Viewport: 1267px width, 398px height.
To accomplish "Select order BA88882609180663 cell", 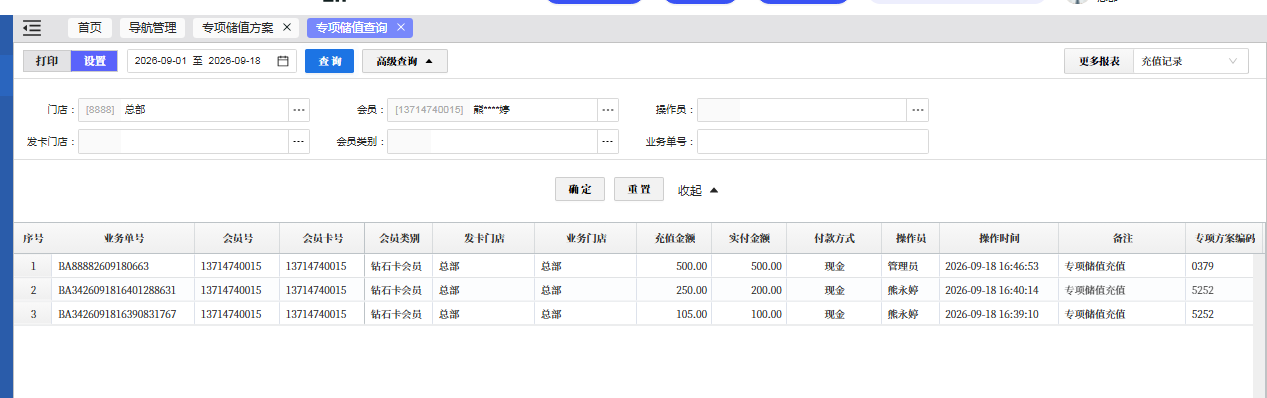I will click(x=123, y=266).
